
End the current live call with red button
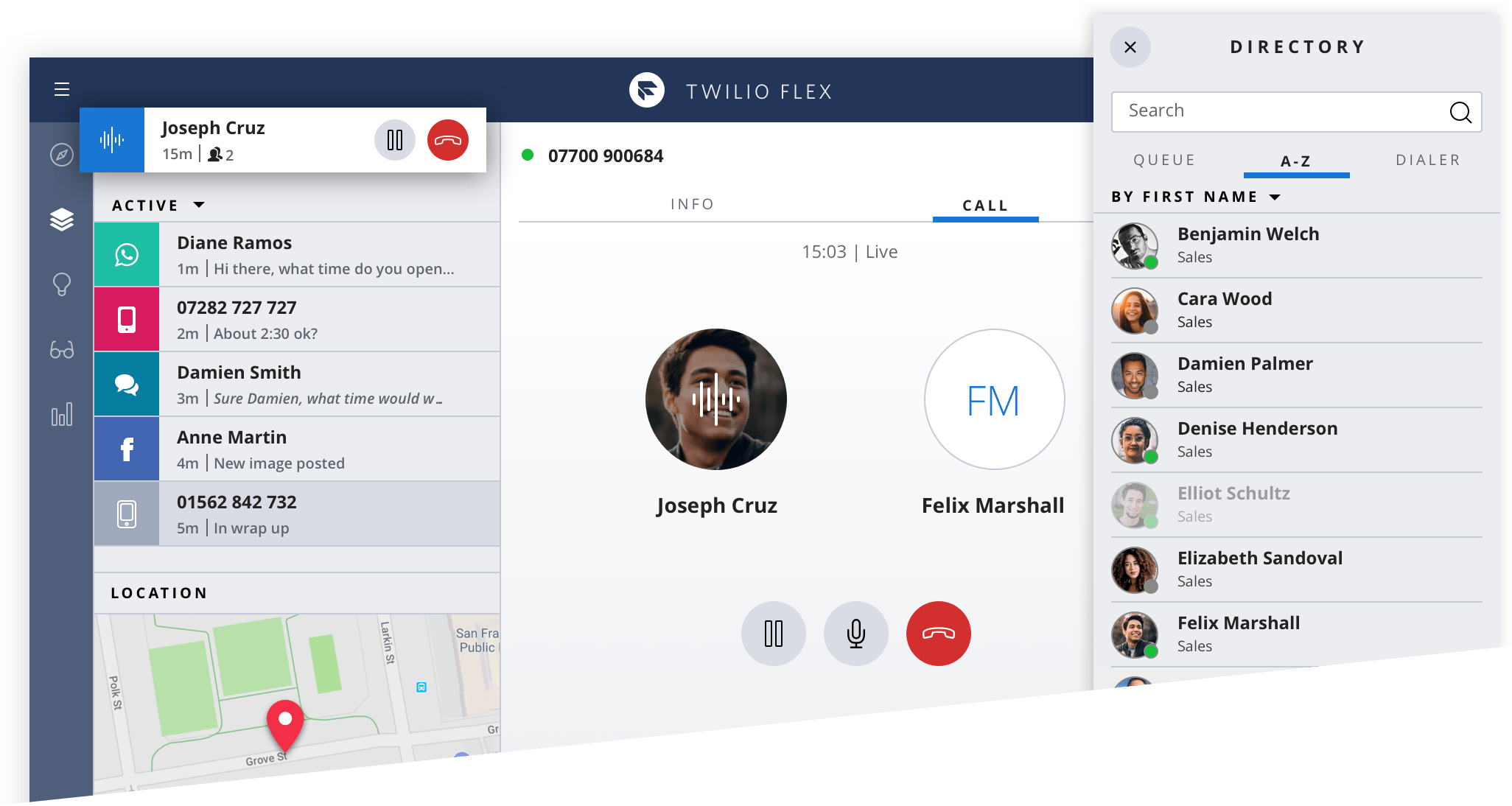pyautogui.click(x=939, y=634)
